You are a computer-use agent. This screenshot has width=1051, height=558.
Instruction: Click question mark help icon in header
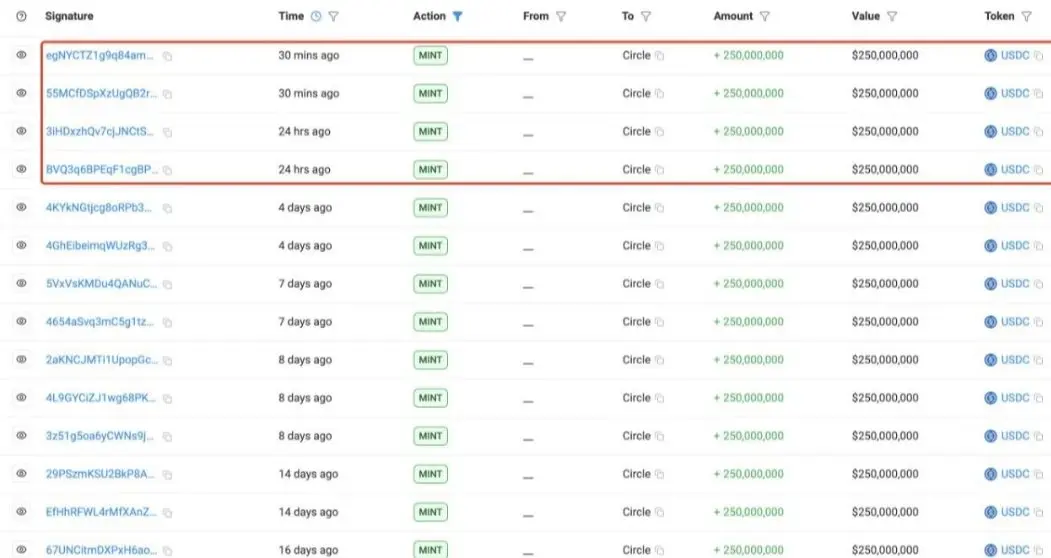[22, 16]
